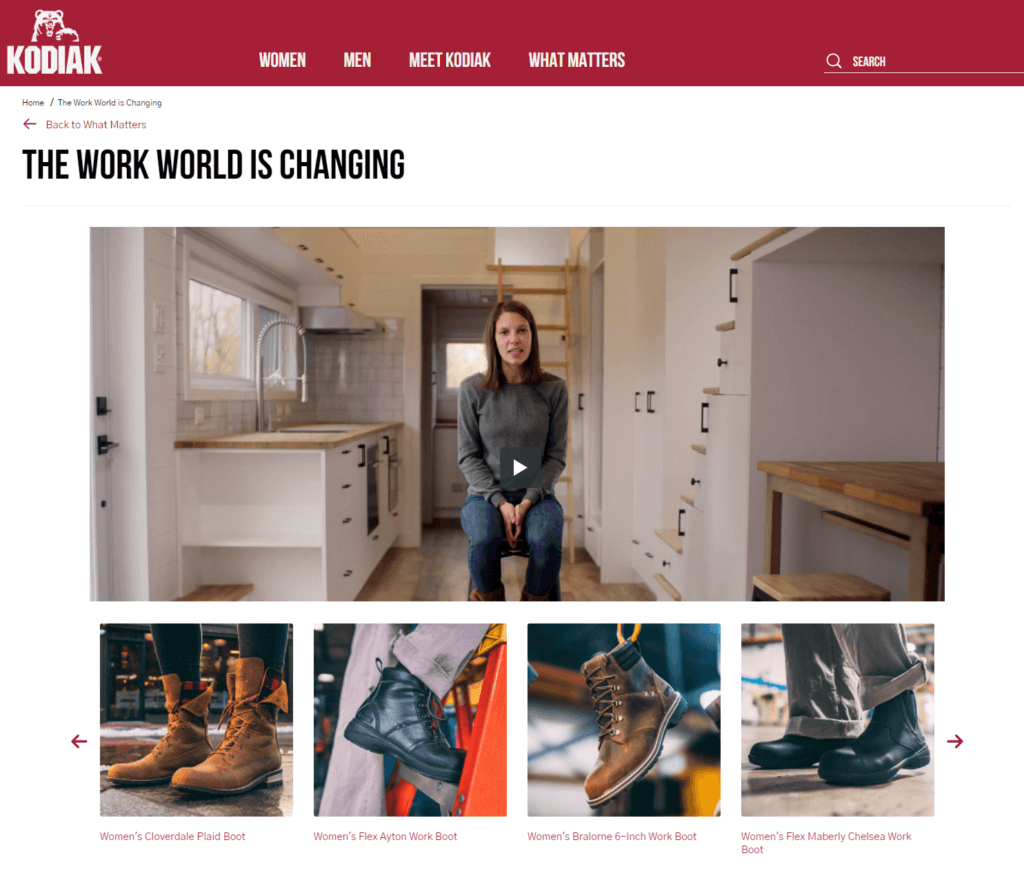Go to Home breadcrumb link
Screen dimensions: 1024x869
(33, 103)
